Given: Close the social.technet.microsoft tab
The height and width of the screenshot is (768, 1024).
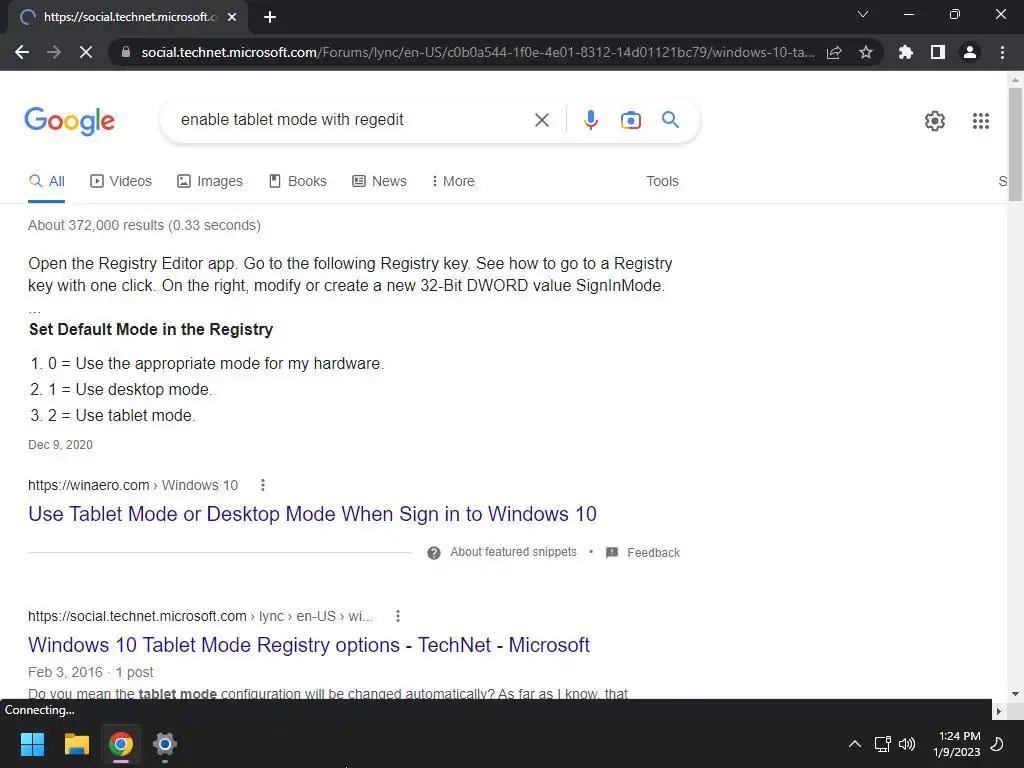Looking at the screenshot, I should click(232, 17).
